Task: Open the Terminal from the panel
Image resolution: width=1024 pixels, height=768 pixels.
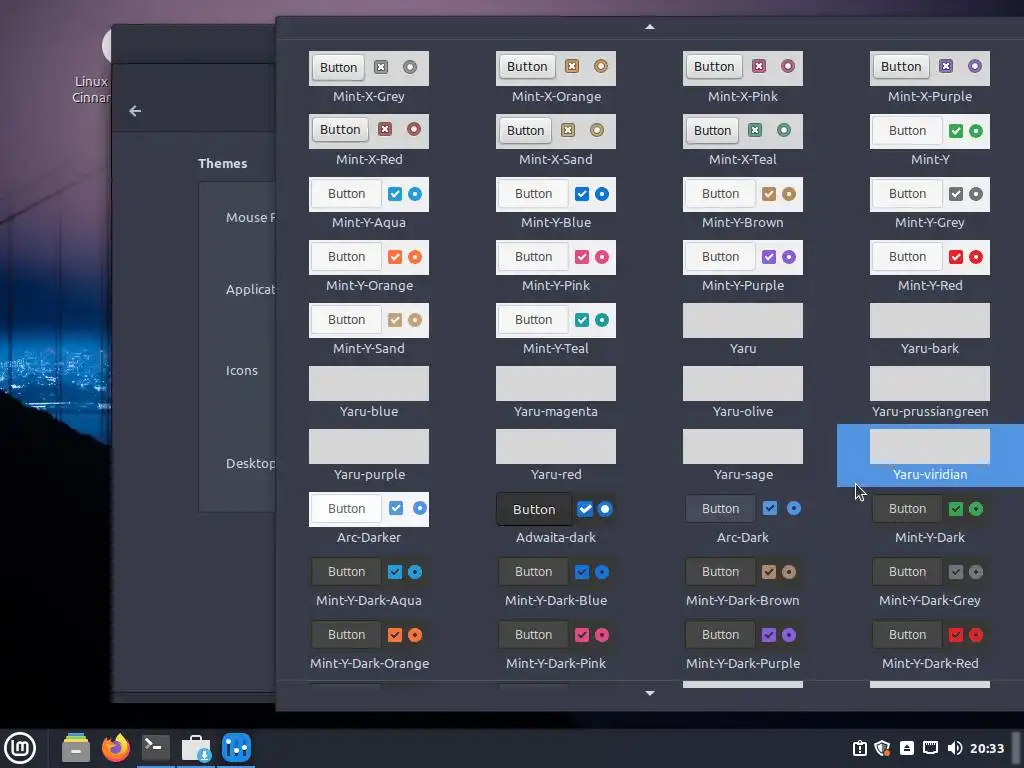Action: [x=155, y=748]
